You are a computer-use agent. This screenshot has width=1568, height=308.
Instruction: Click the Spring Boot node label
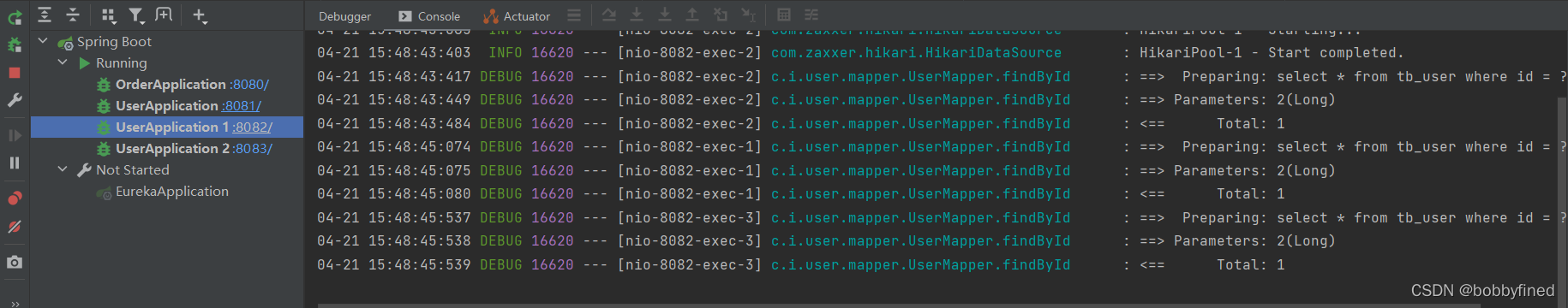click(x=114, y=41)
